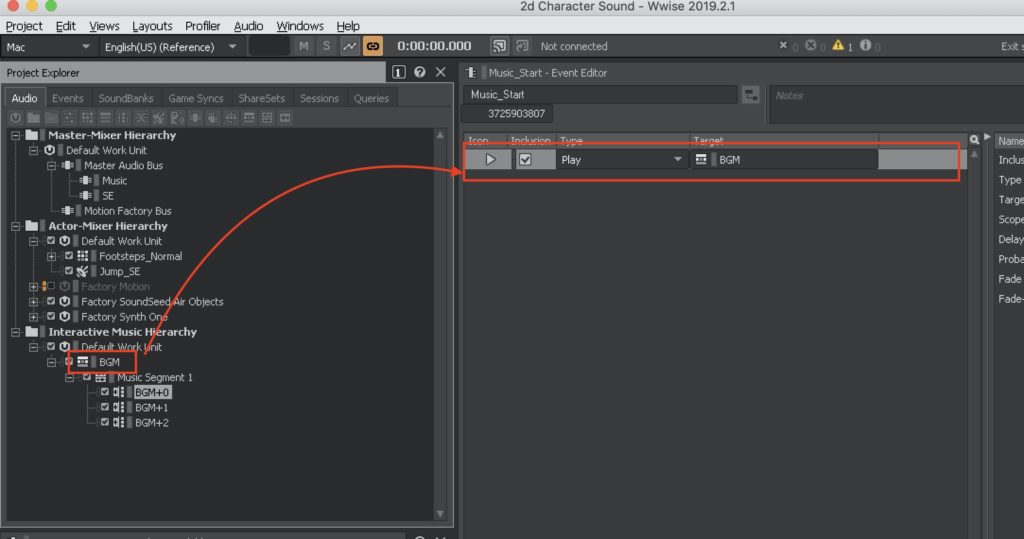Collapse the Master Audio Bus node
This screenshot has width=1024, height=539.
[52, 165]
